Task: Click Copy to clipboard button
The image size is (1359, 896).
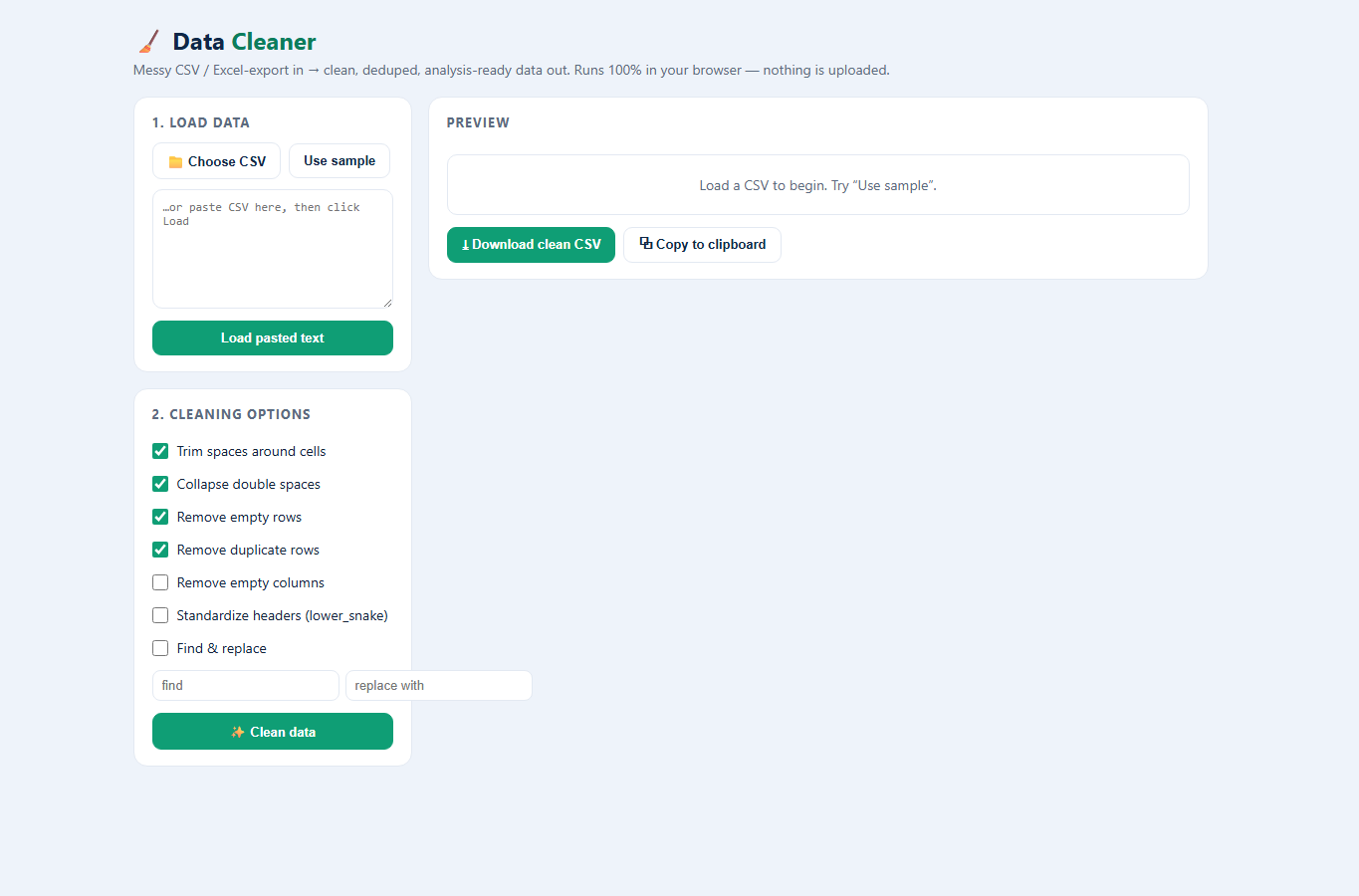Action: (x=702, y=245)
